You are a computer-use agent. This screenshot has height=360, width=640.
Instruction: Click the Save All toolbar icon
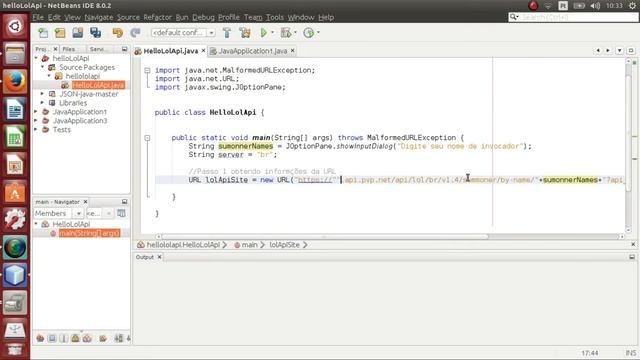pos(96,33)
